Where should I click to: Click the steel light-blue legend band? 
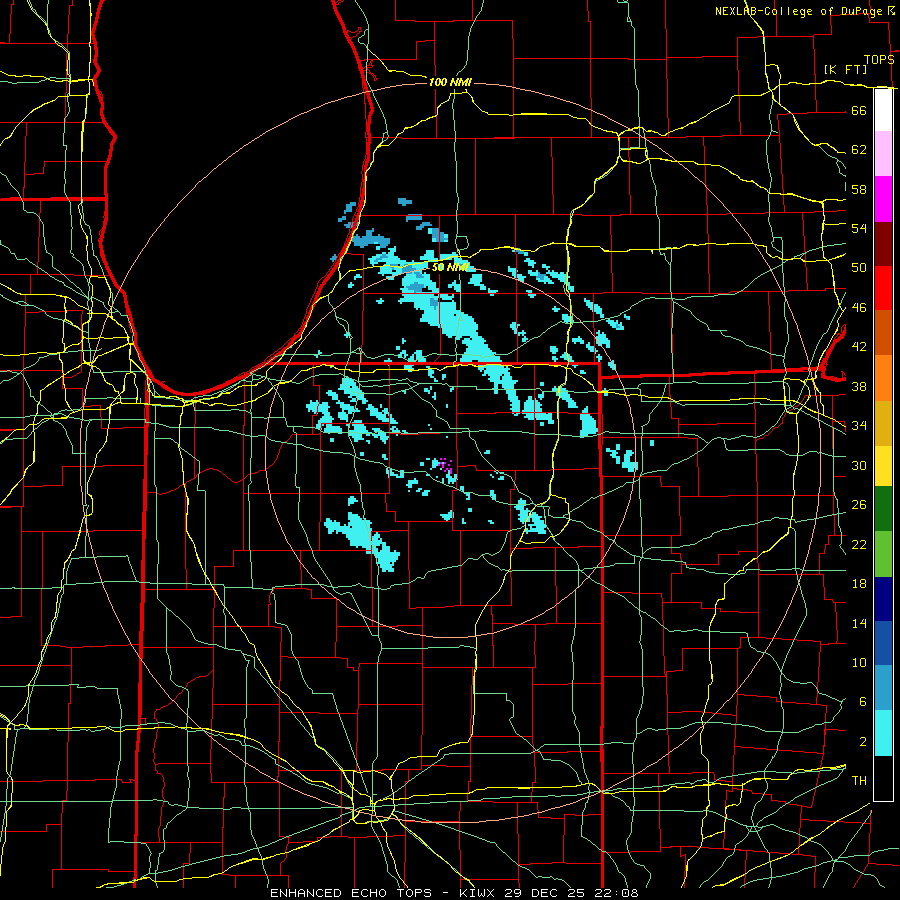click(x=883, y=688)
